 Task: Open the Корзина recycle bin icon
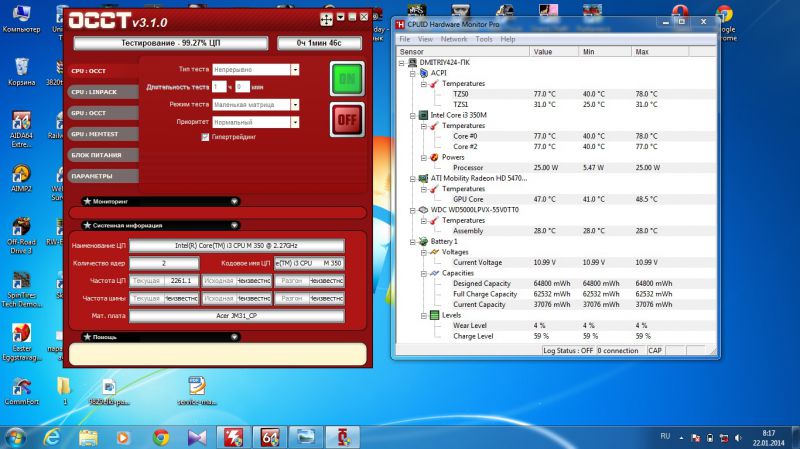tap(21, 72)
